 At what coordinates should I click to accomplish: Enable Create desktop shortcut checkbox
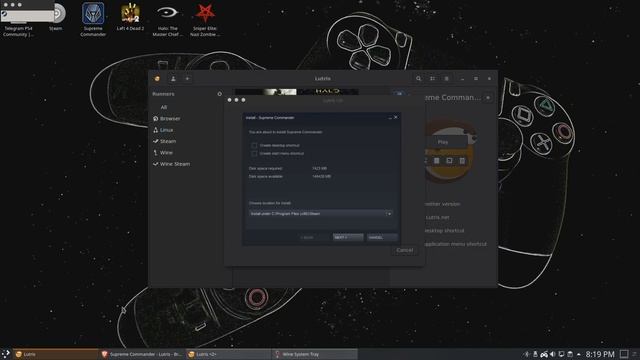point(254,145)
